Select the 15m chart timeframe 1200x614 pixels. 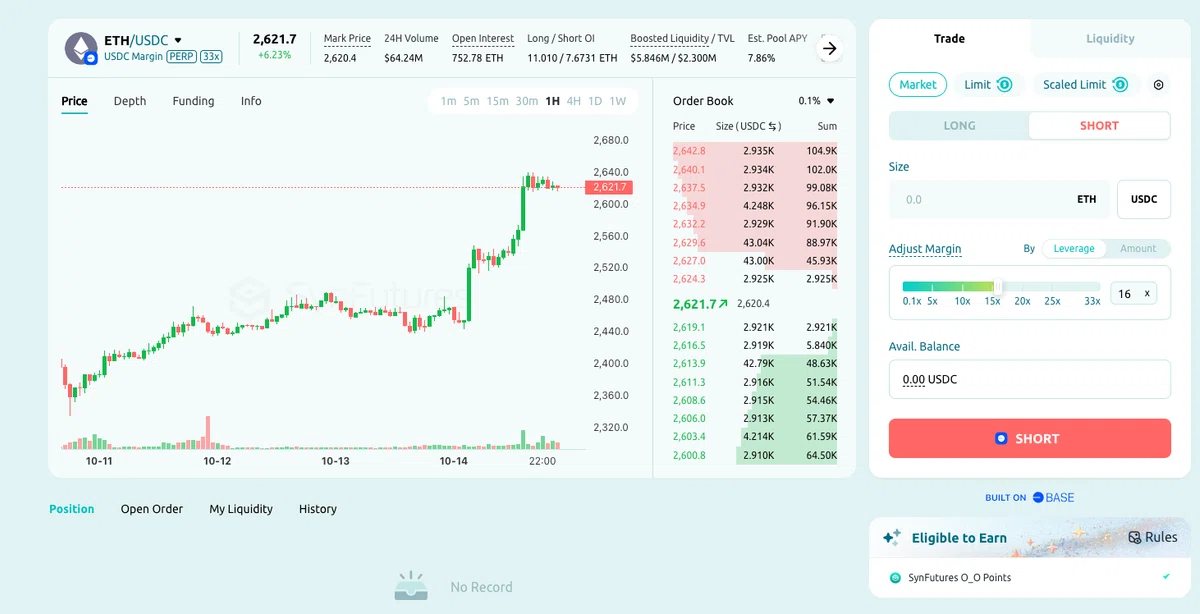[497, 101]
